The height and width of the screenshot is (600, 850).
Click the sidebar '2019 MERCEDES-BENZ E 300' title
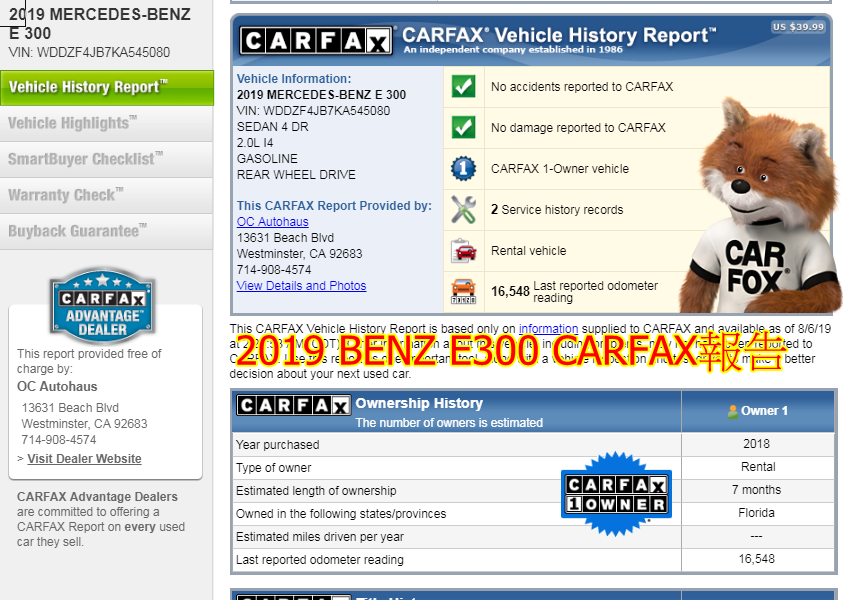(100, 24)
